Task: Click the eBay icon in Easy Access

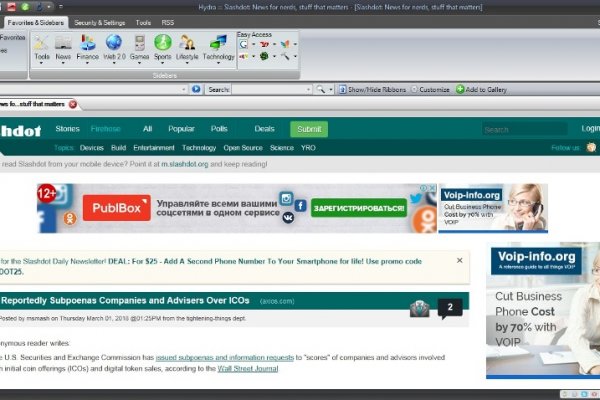Action: click(x=243, y=57)
